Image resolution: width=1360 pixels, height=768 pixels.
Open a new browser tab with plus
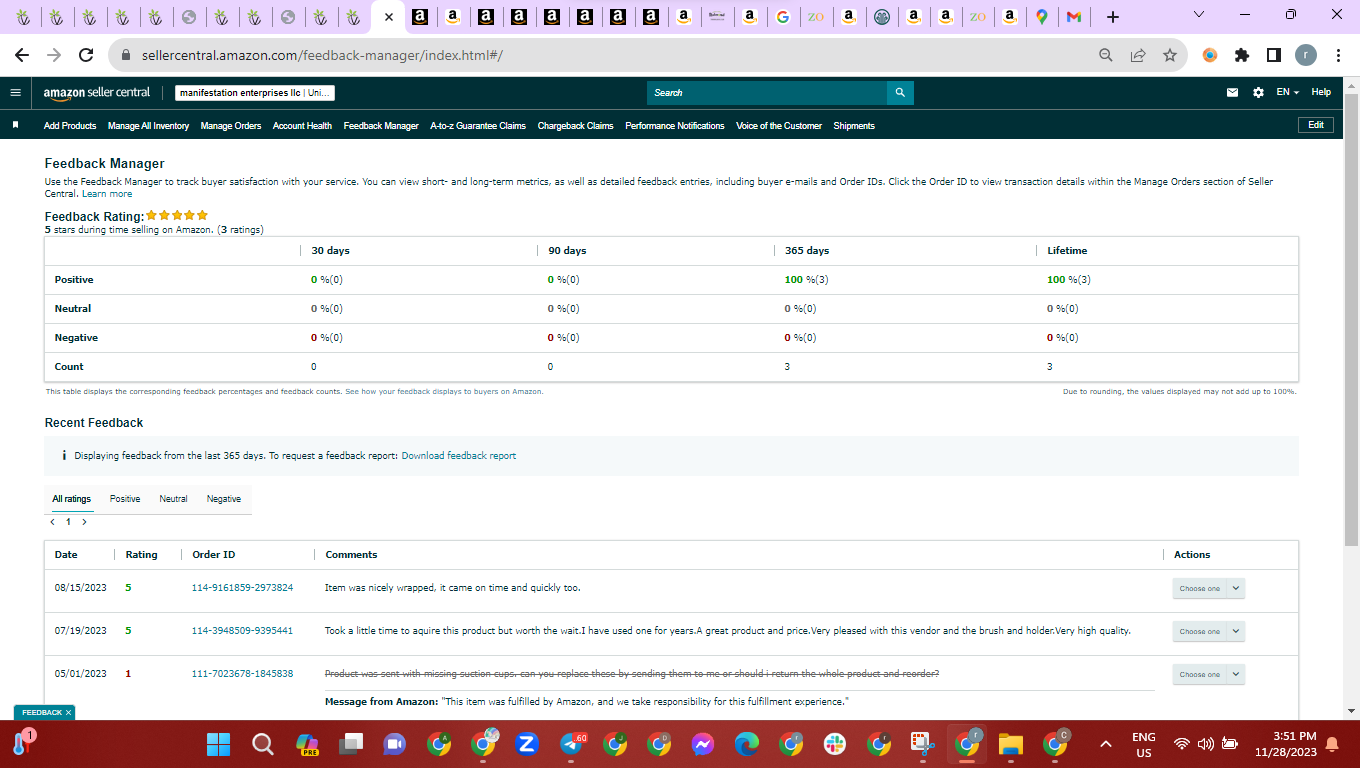click(1113, 17)
